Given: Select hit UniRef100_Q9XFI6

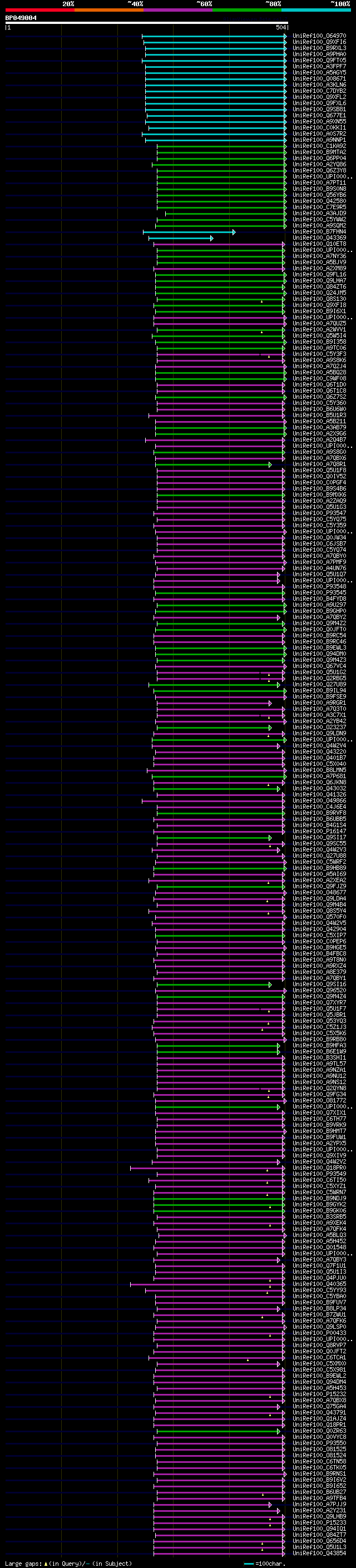Looking at the screenshot, I should (x=319, y=42).
